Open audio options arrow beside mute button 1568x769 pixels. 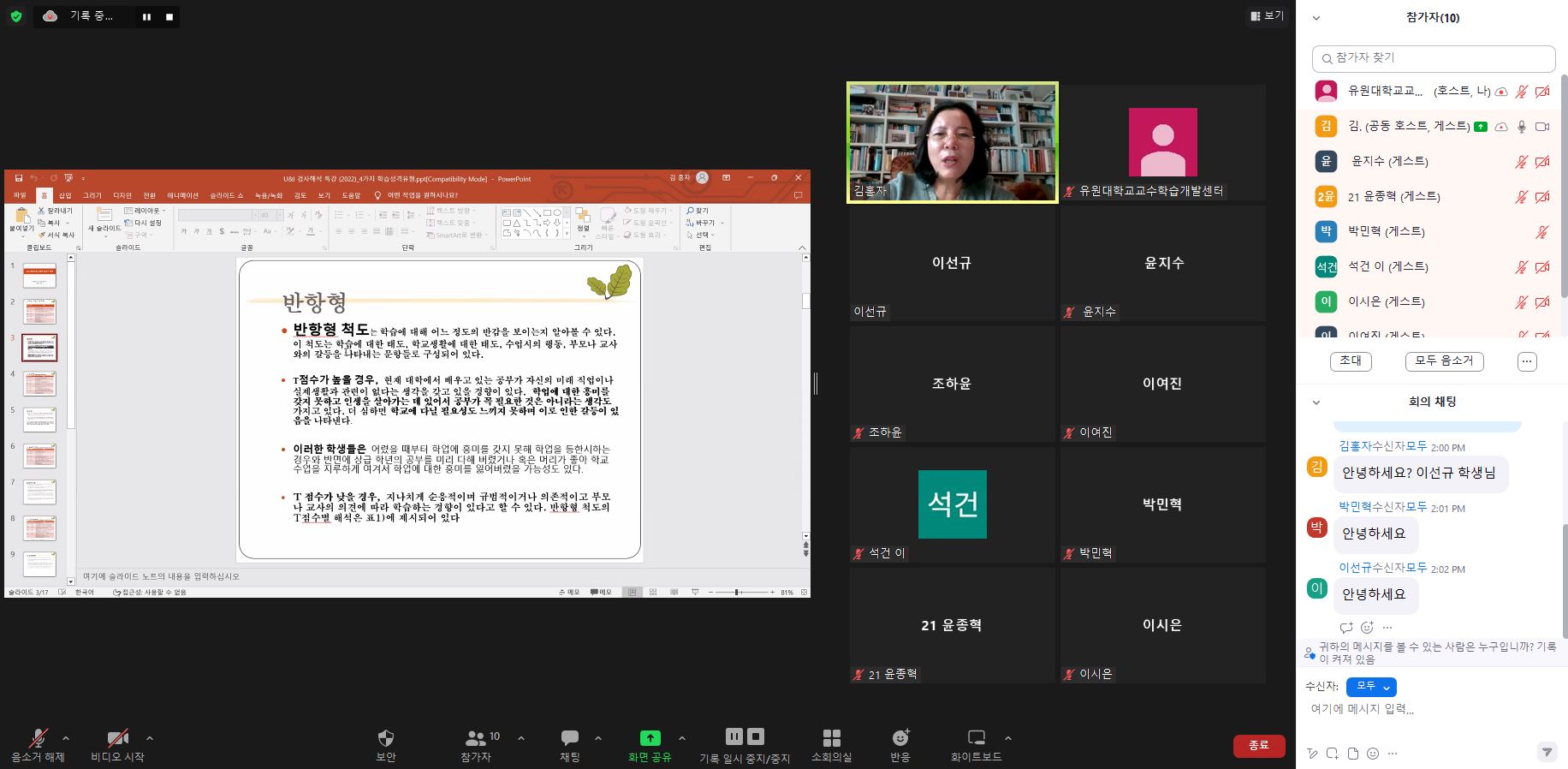[x=66, y=738]
